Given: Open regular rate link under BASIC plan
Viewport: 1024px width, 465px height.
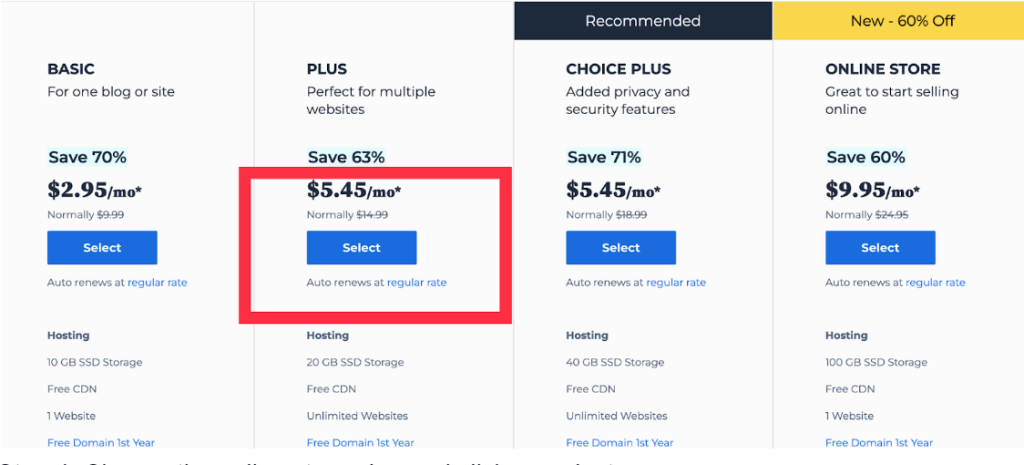Looking at the screenshot, I should pyautogui.click(x=157, y=283).
